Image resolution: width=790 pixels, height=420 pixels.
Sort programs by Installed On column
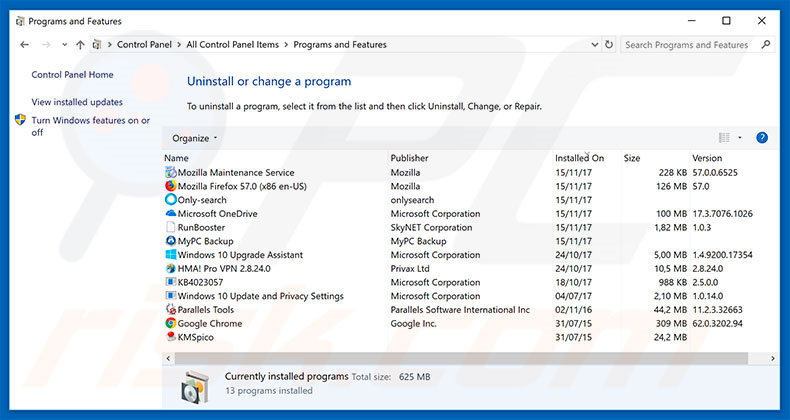[580, 158]
